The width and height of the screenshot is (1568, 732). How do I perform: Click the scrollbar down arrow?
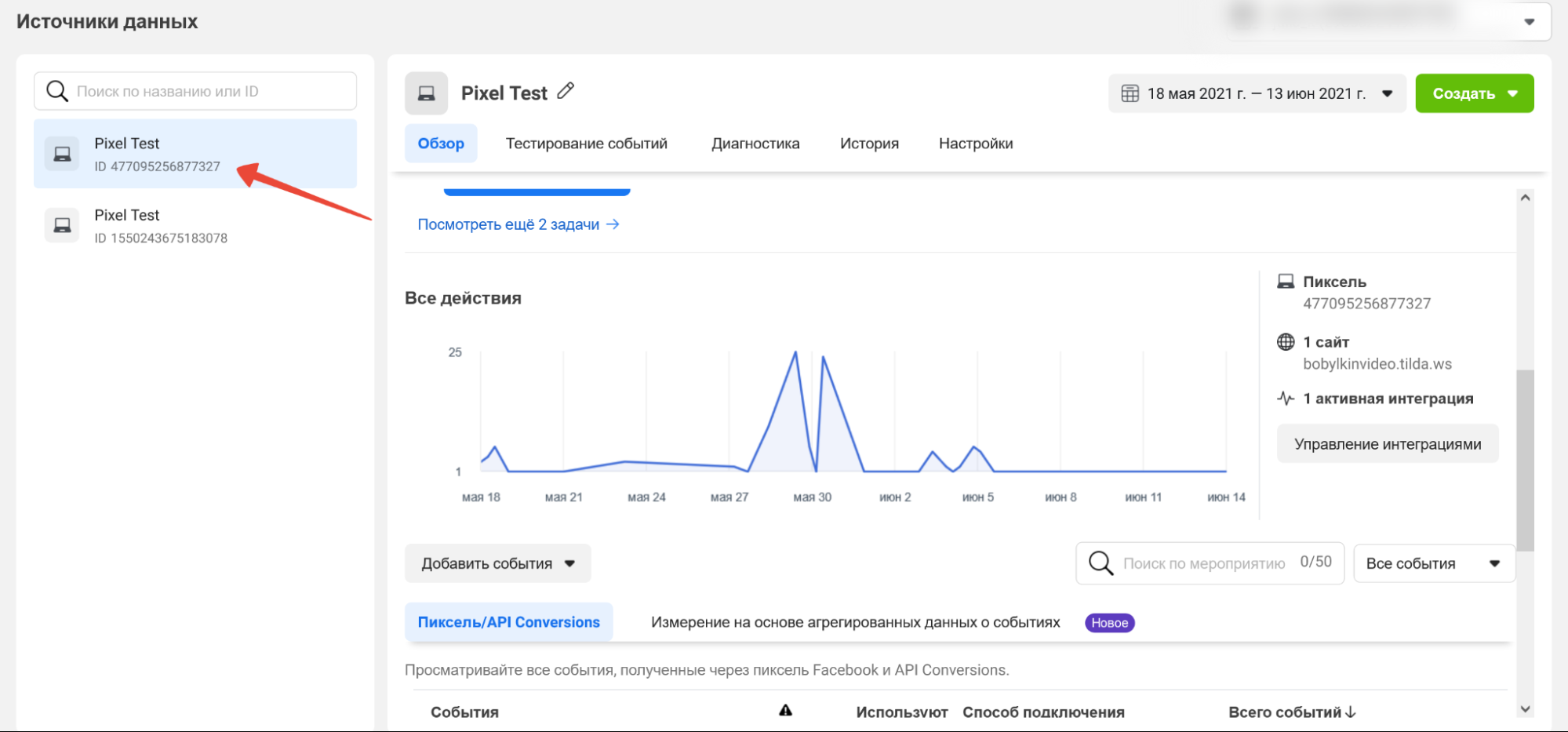point(1525,709)
